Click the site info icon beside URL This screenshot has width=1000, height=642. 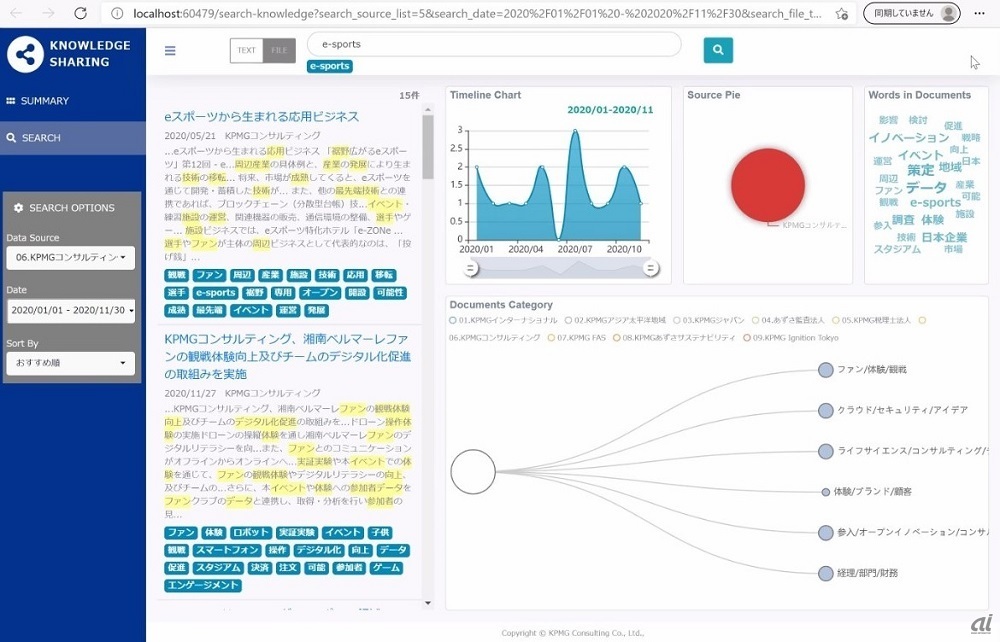click(117, 13)
